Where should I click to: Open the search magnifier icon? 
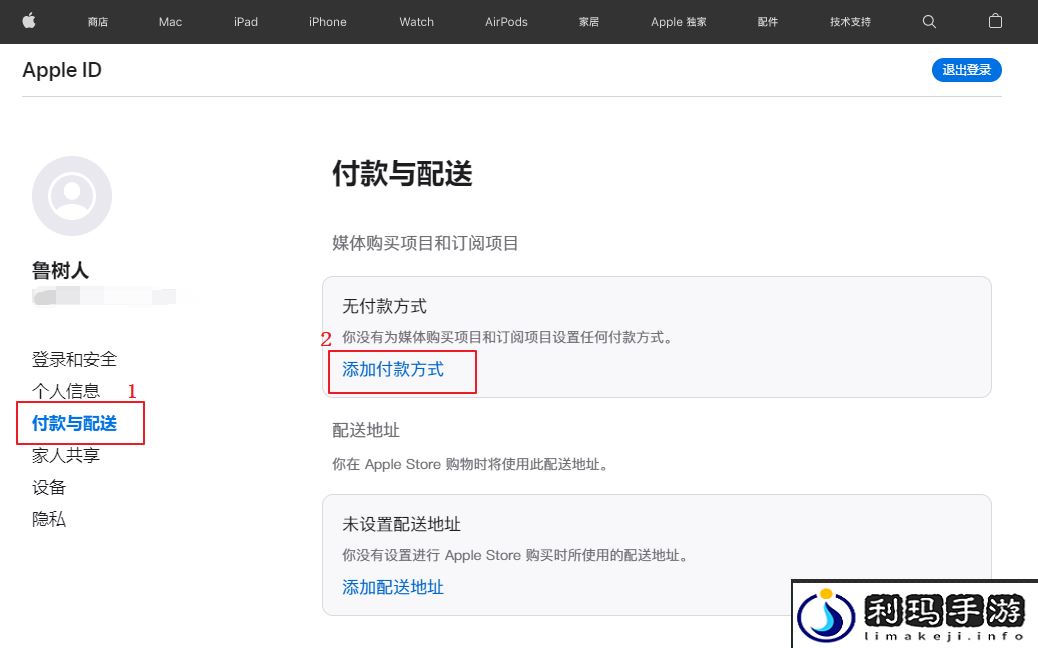pyautogui.click(x=929, y=22)
